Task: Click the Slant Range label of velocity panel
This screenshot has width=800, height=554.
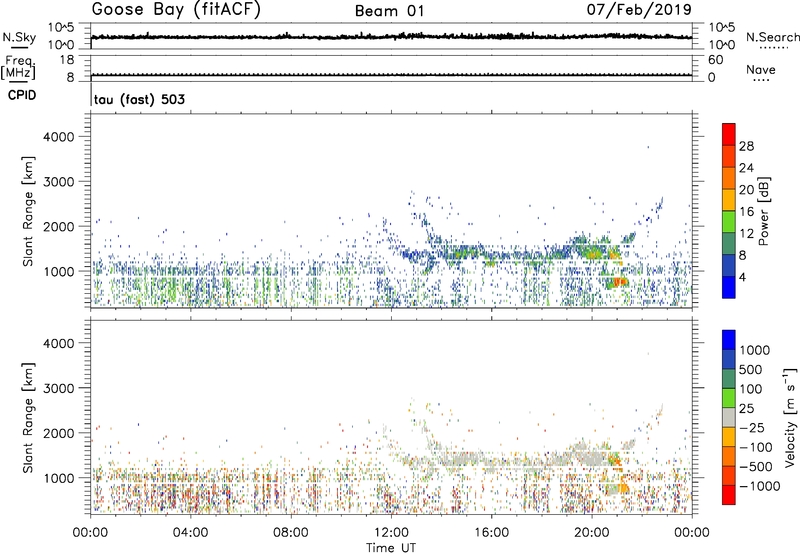Action: pos(28,417)
